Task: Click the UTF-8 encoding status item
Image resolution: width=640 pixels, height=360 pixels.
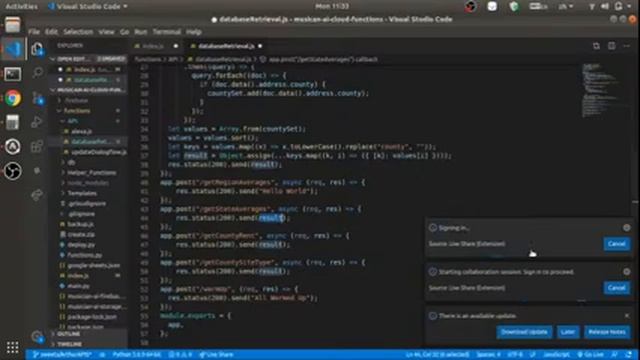Action: 515,355
